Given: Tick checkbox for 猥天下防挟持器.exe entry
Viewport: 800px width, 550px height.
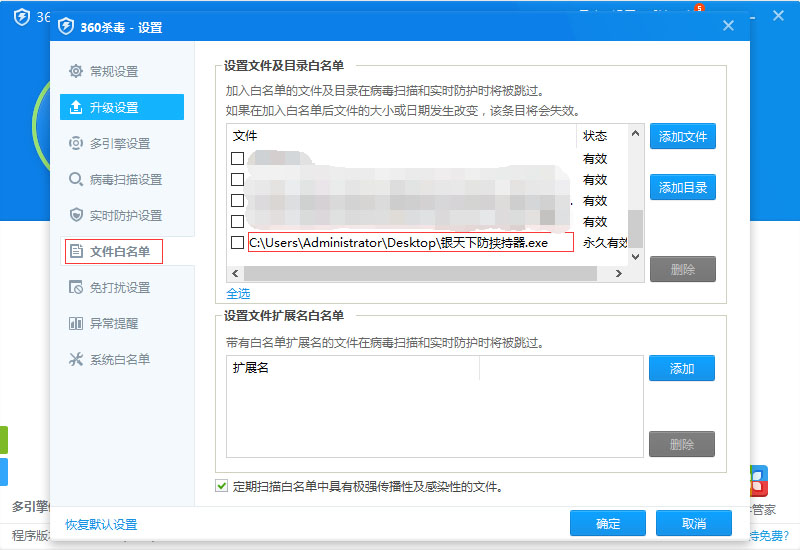Looking at the screenshot, I should (x=238, y=243).
